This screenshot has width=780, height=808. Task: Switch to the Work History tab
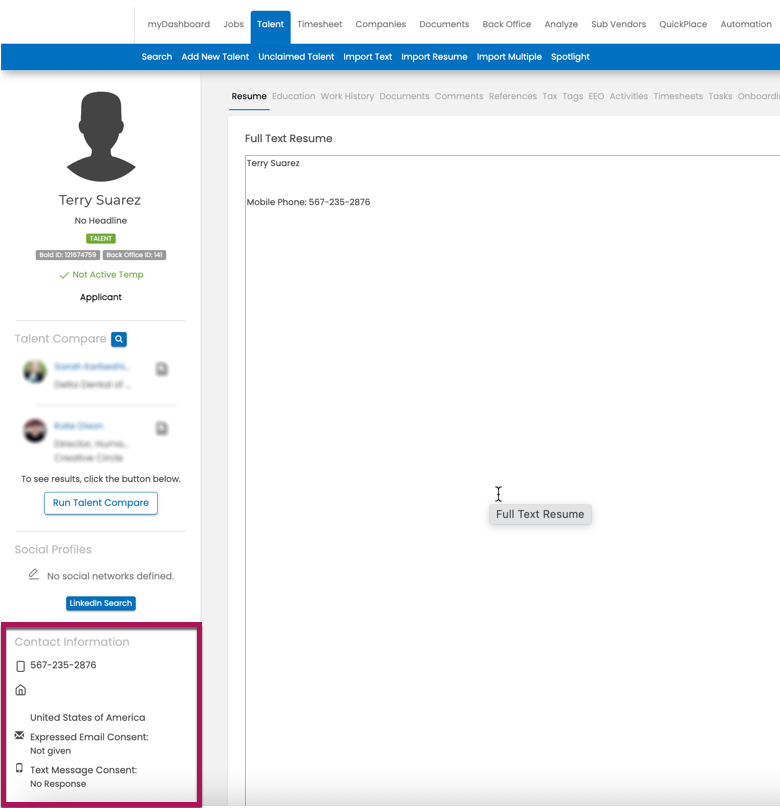(347, 96)
